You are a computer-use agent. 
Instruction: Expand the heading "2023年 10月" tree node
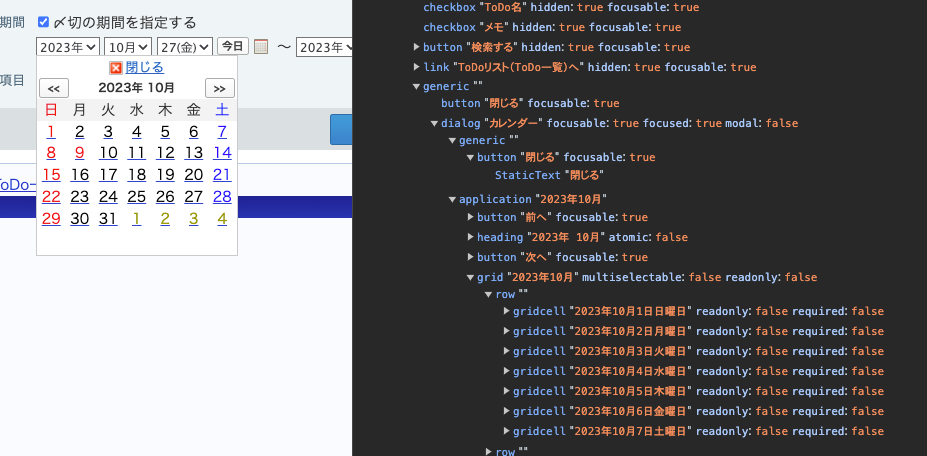pyautogui.click(x=471, y=237)
